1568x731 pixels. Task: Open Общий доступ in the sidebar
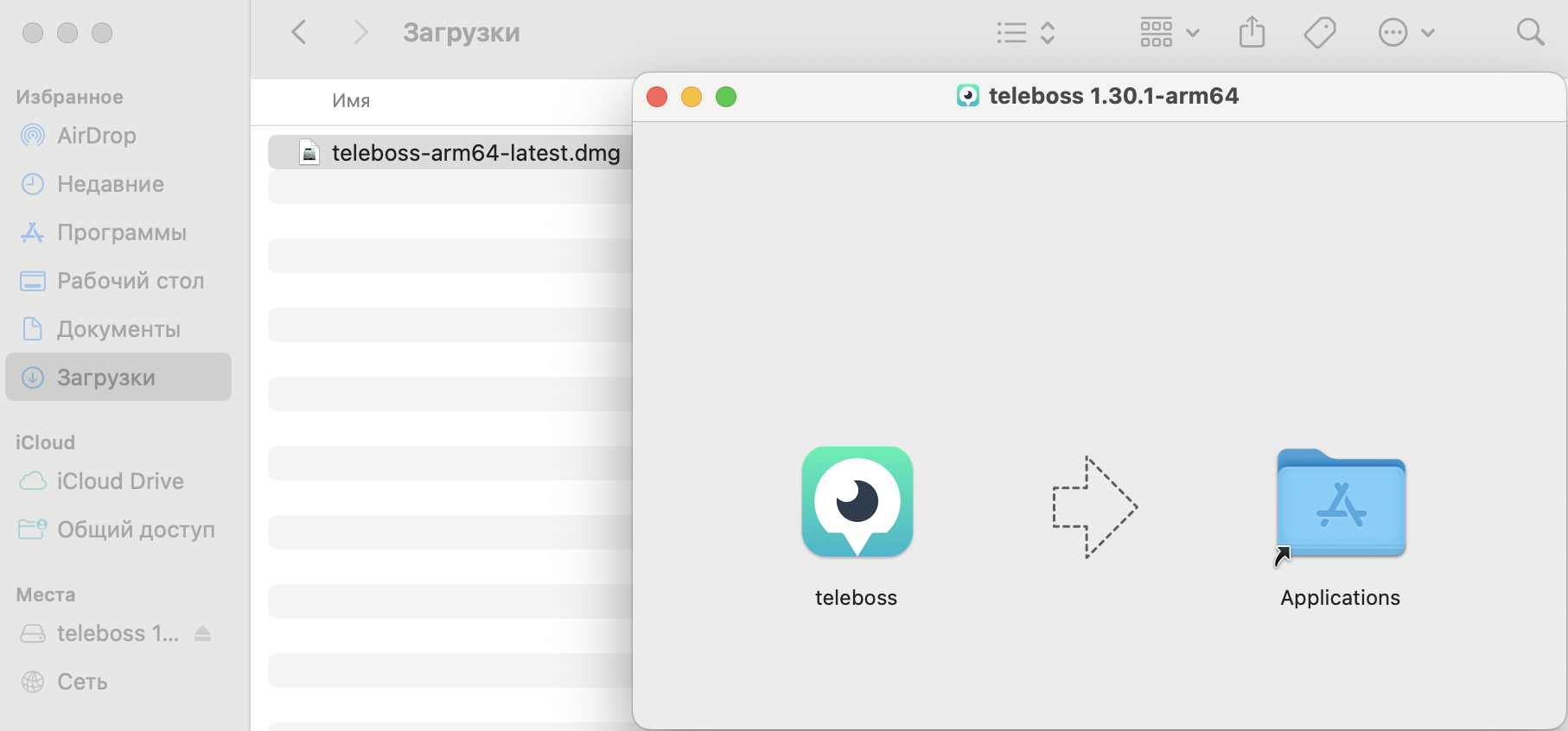[118, 530]
